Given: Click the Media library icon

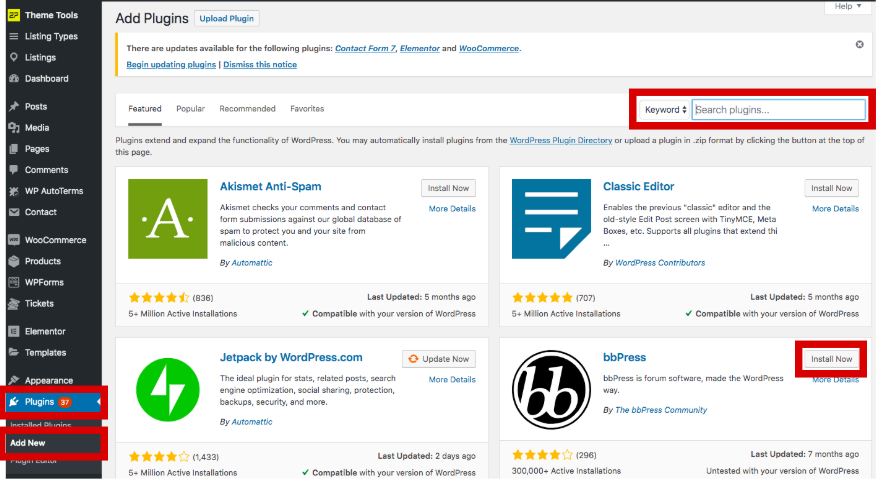Looking at the screenshot, I should (14, 128).
